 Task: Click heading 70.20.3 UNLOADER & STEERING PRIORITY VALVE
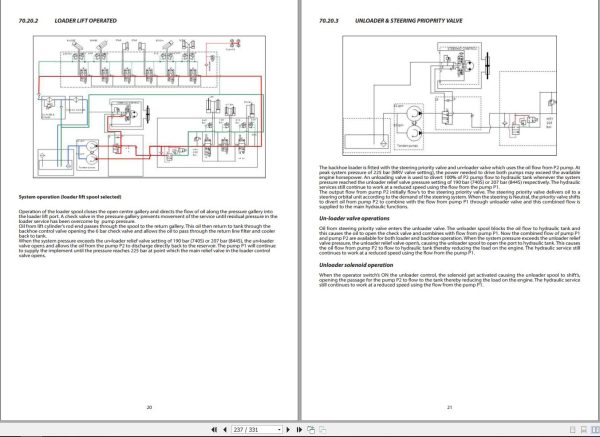pos(391,21)
